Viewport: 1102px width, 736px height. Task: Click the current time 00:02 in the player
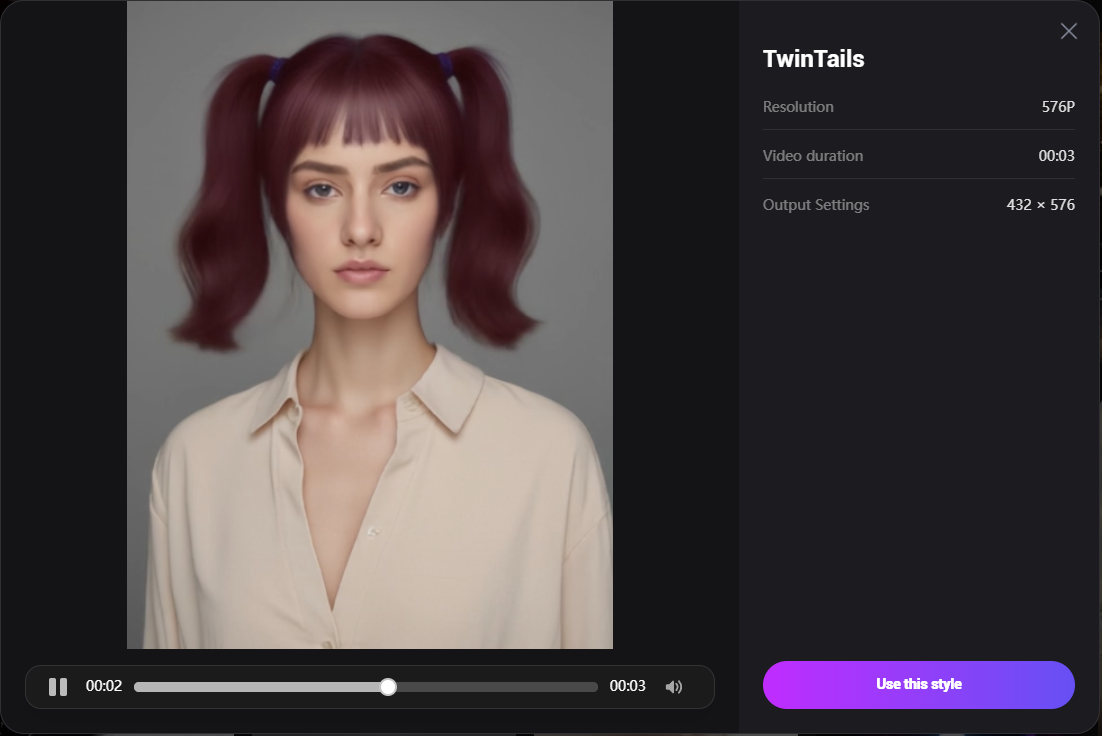click(104, 687)
